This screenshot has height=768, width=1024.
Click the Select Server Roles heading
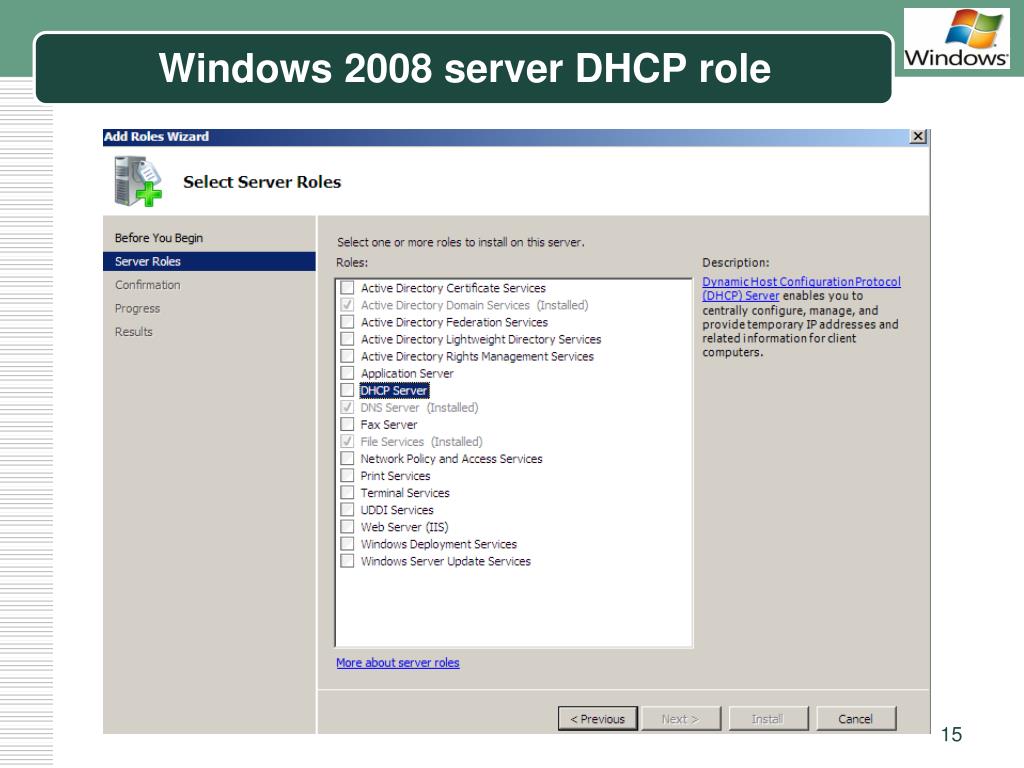(262, 182)
